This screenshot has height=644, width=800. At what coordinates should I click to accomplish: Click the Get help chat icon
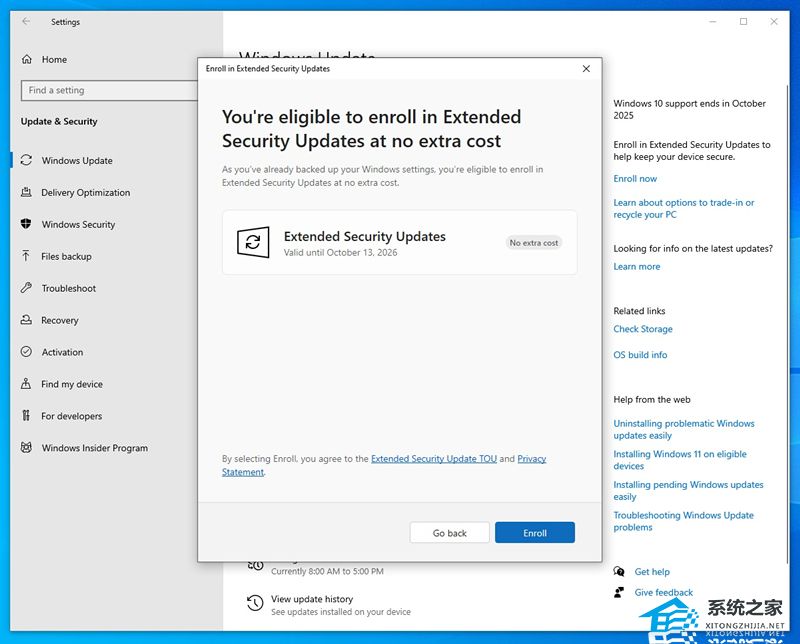coord(619,572)
